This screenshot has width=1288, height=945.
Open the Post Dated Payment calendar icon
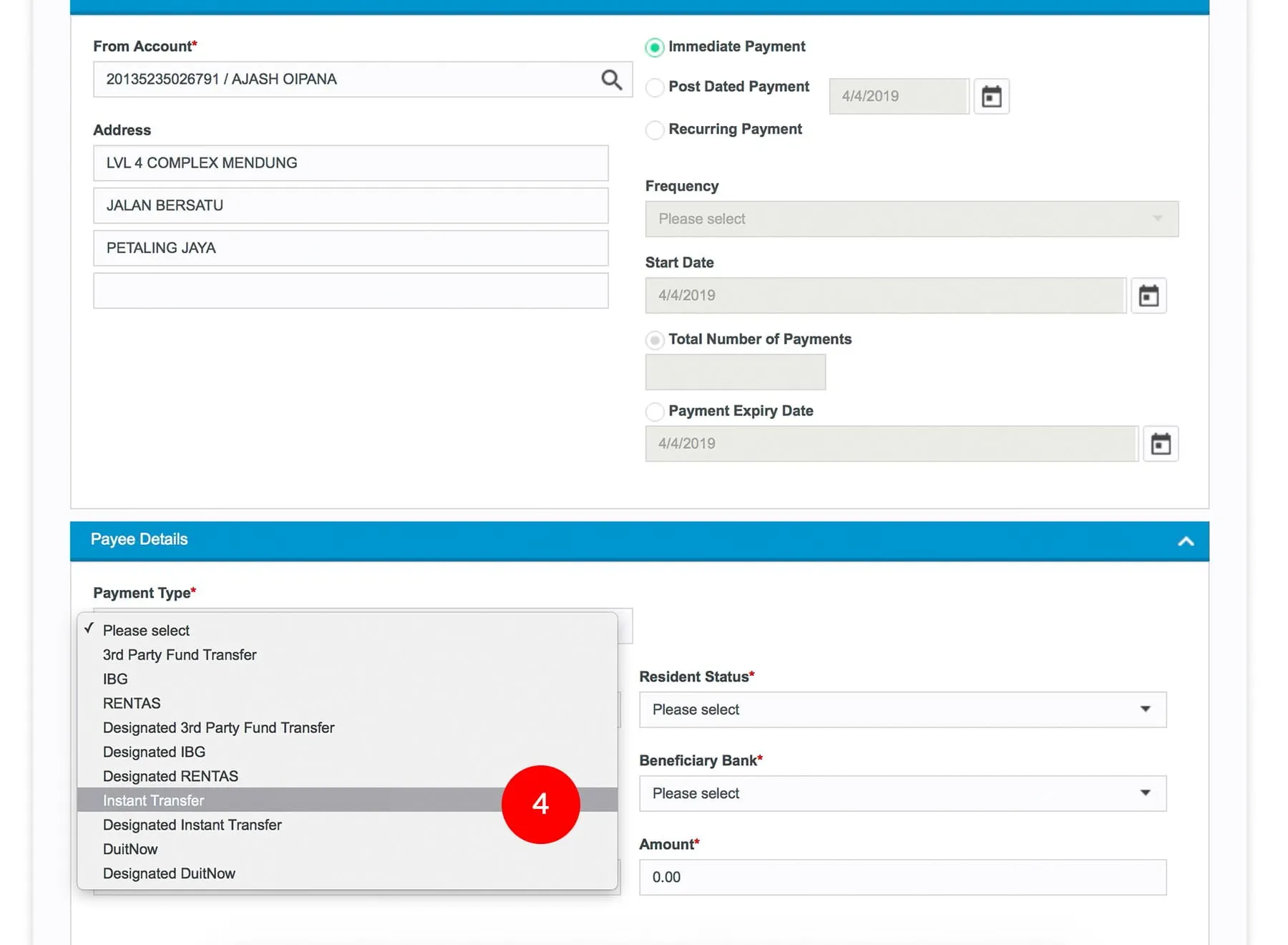991,96
